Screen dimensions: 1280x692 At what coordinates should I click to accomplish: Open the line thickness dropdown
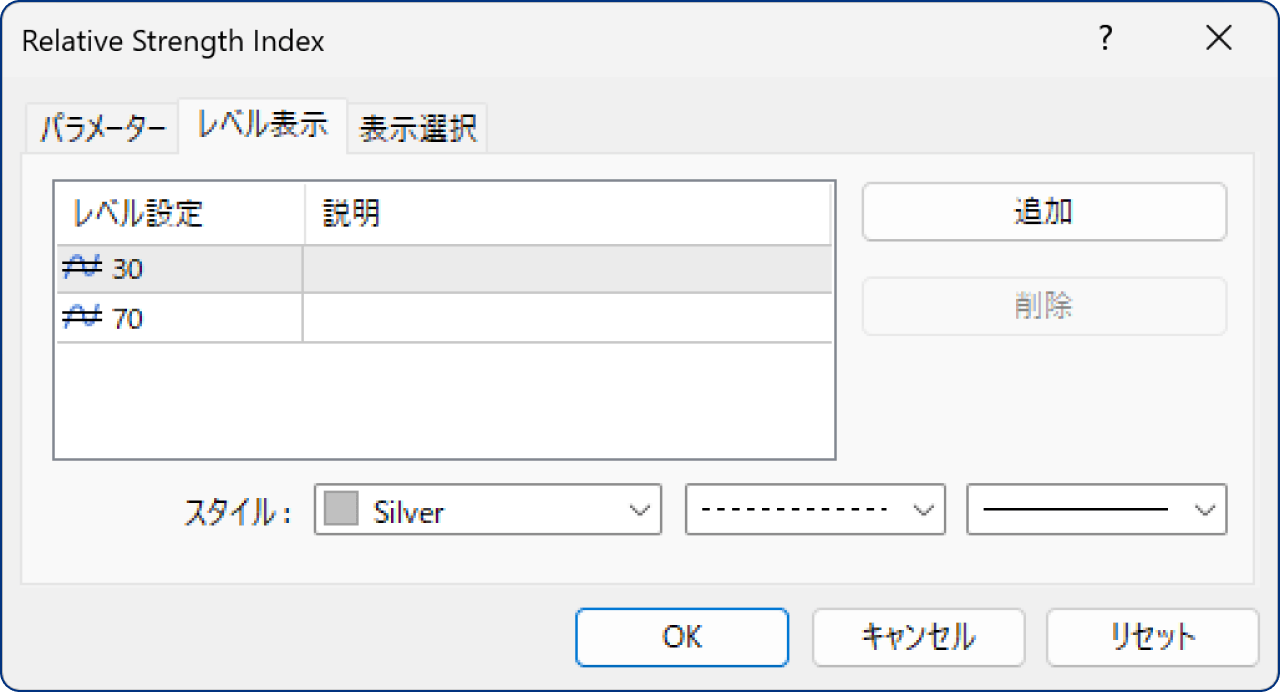tap(1096, 510)
